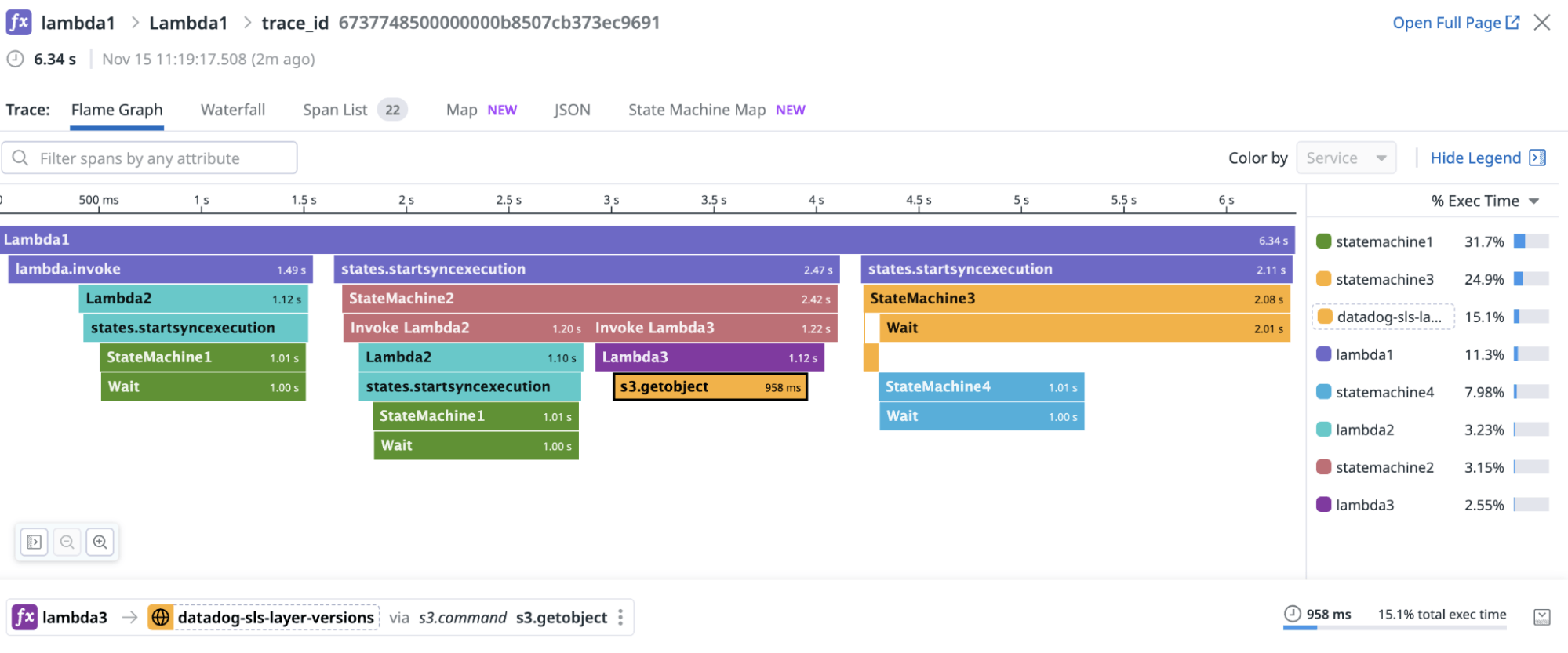Click the zoom out magnifier icon
Image resolution: width=1568 pixels, height=653 pixels.
tap(67, 542)
